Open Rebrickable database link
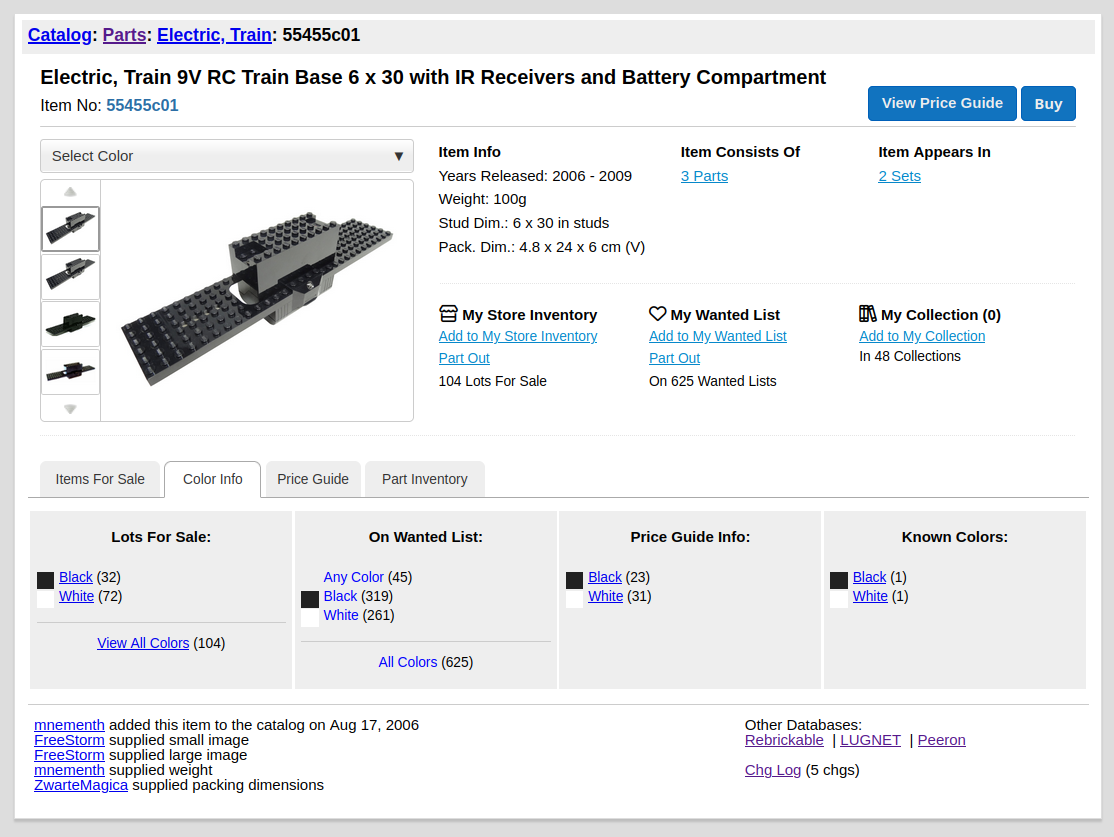The image size is (1114, 837). 784,740
